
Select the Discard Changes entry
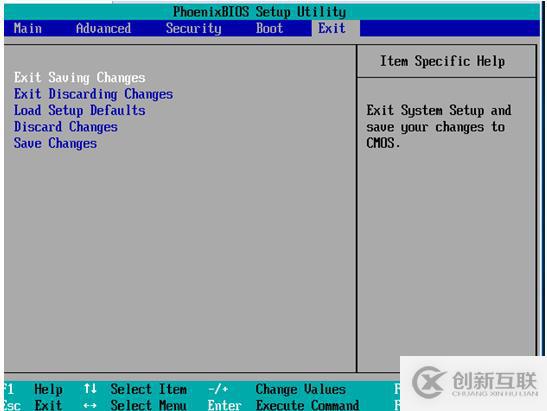tap(66, 127)
